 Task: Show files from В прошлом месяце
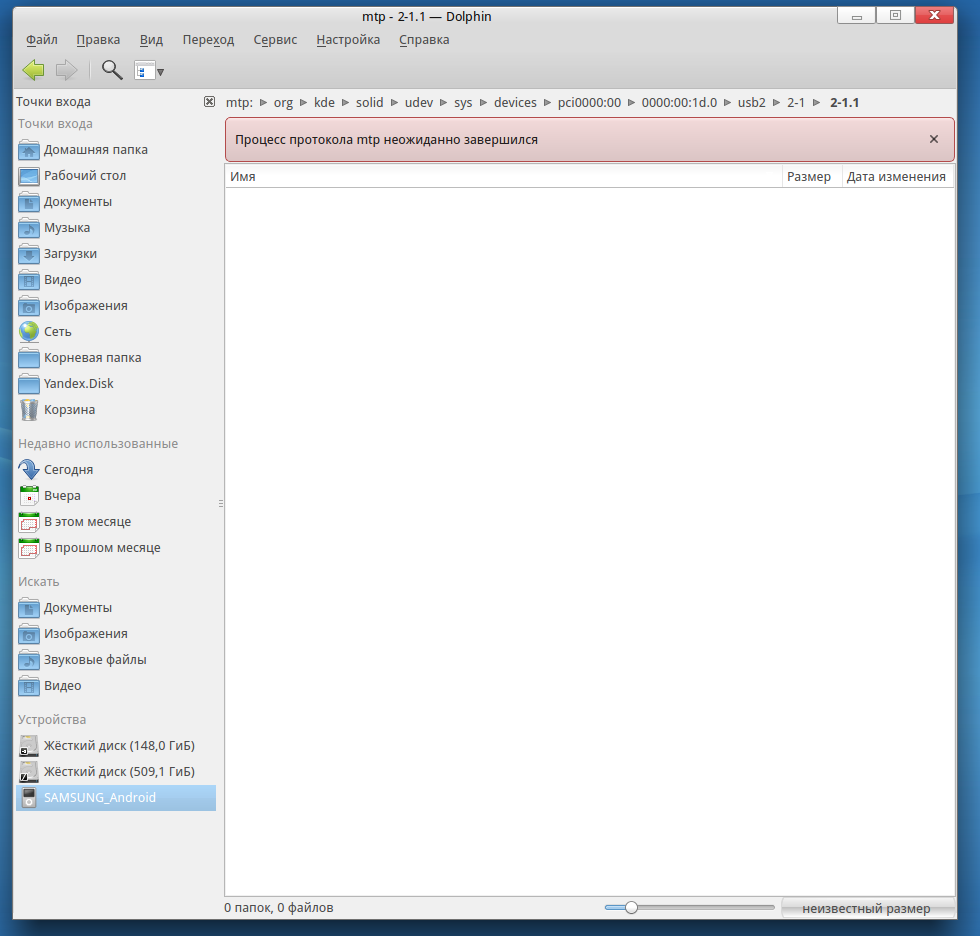[x=116, y=548]
